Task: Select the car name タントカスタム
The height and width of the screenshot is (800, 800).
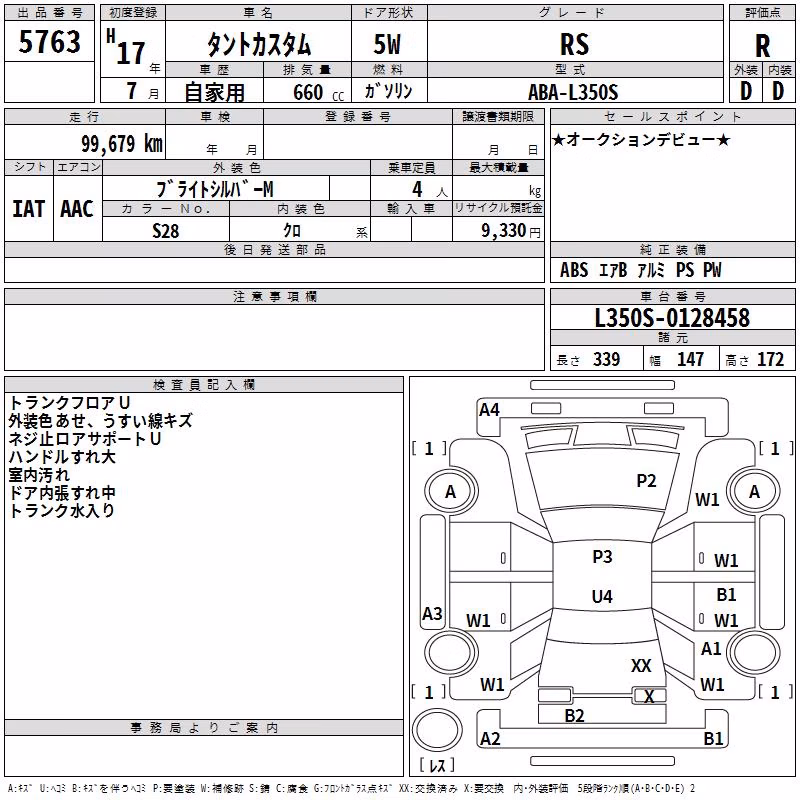Action: pos(259,44)
